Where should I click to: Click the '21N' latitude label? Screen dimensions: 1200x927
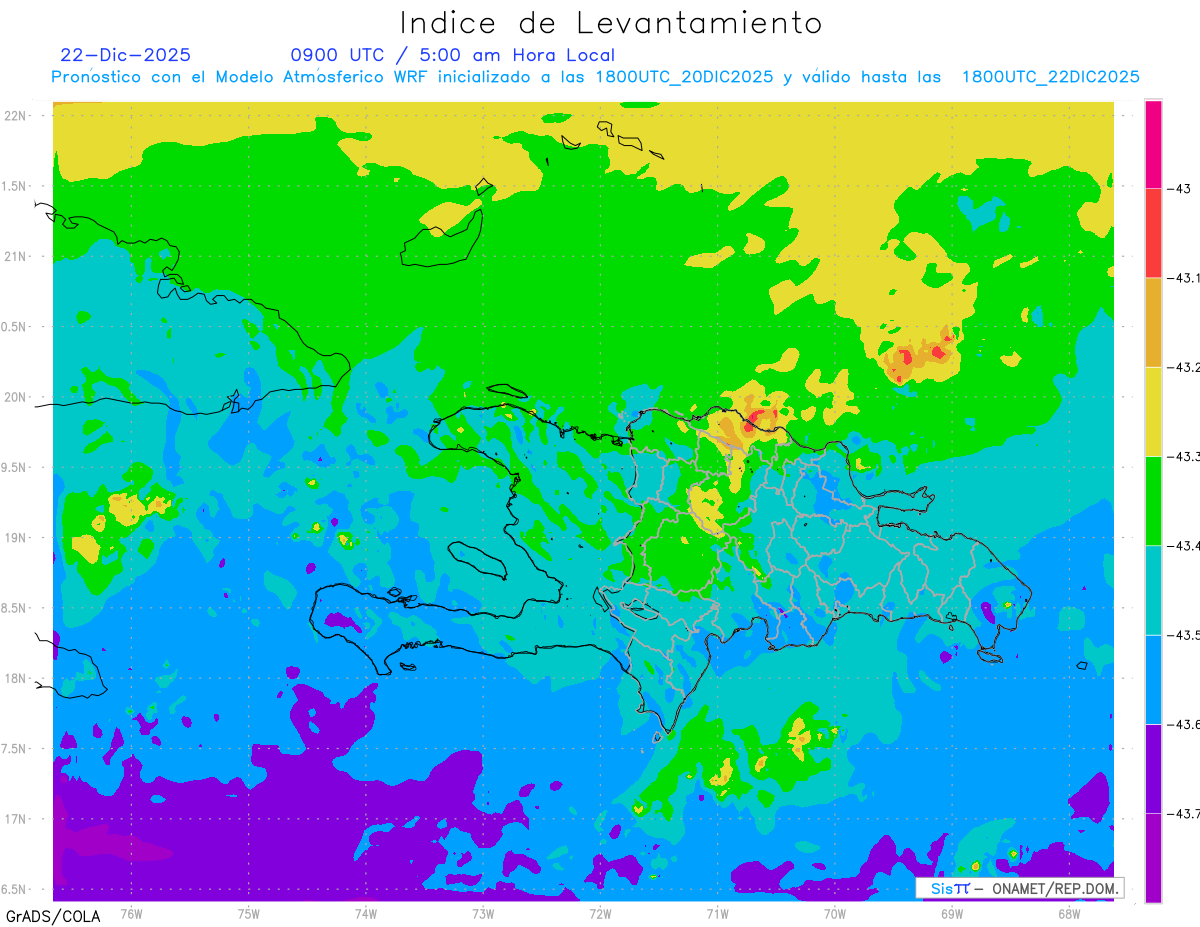pyautogui.click(x=17, y=256)
